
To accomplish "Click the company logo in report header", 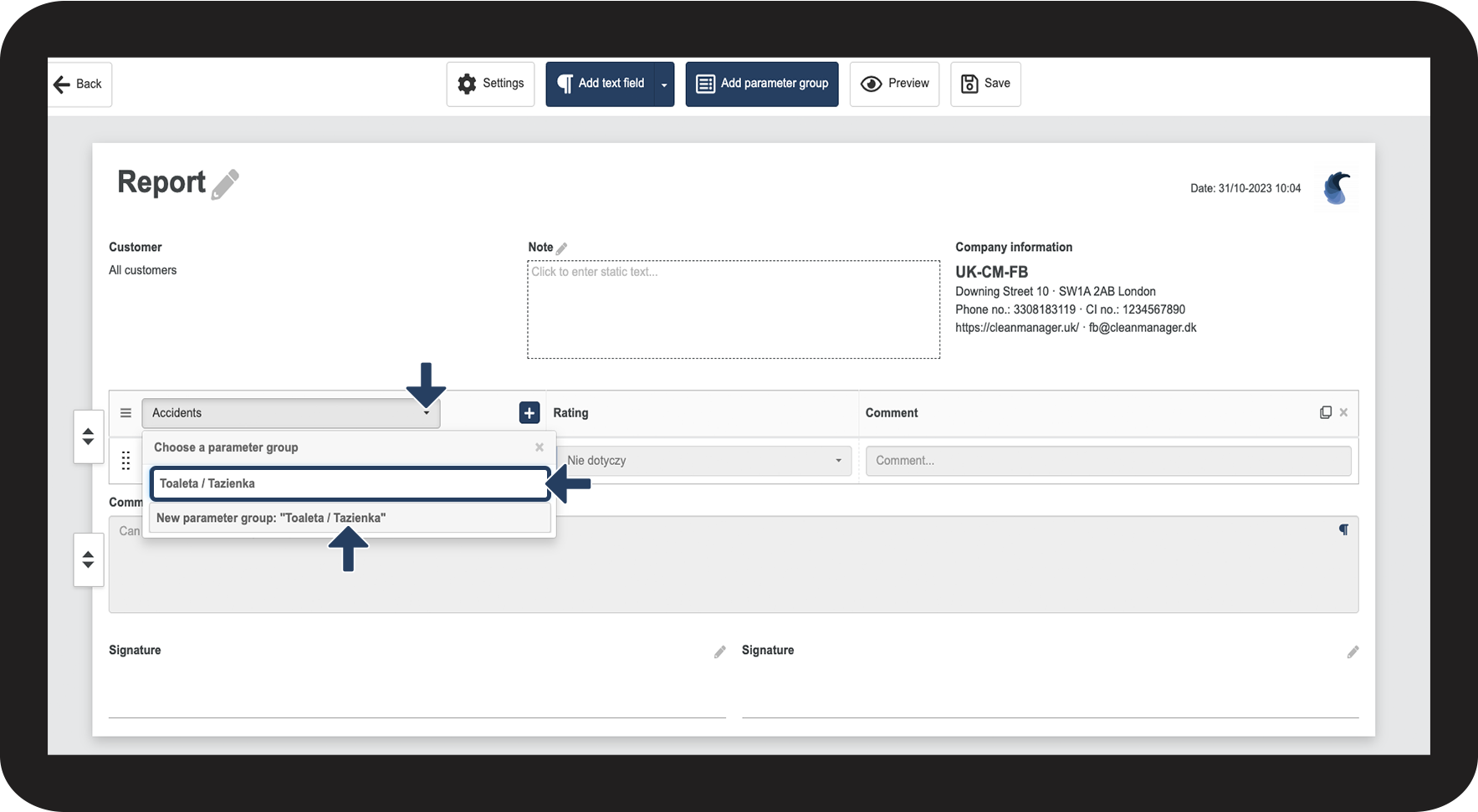I will pyautogui.click(x=1336, y=188).
